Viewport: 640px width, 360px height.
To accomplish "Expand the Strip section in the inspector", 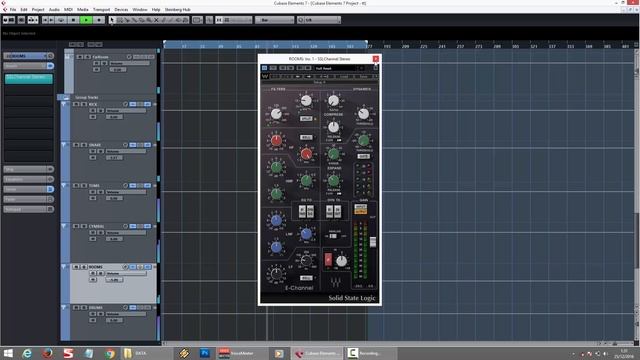I will click(29, 169).
